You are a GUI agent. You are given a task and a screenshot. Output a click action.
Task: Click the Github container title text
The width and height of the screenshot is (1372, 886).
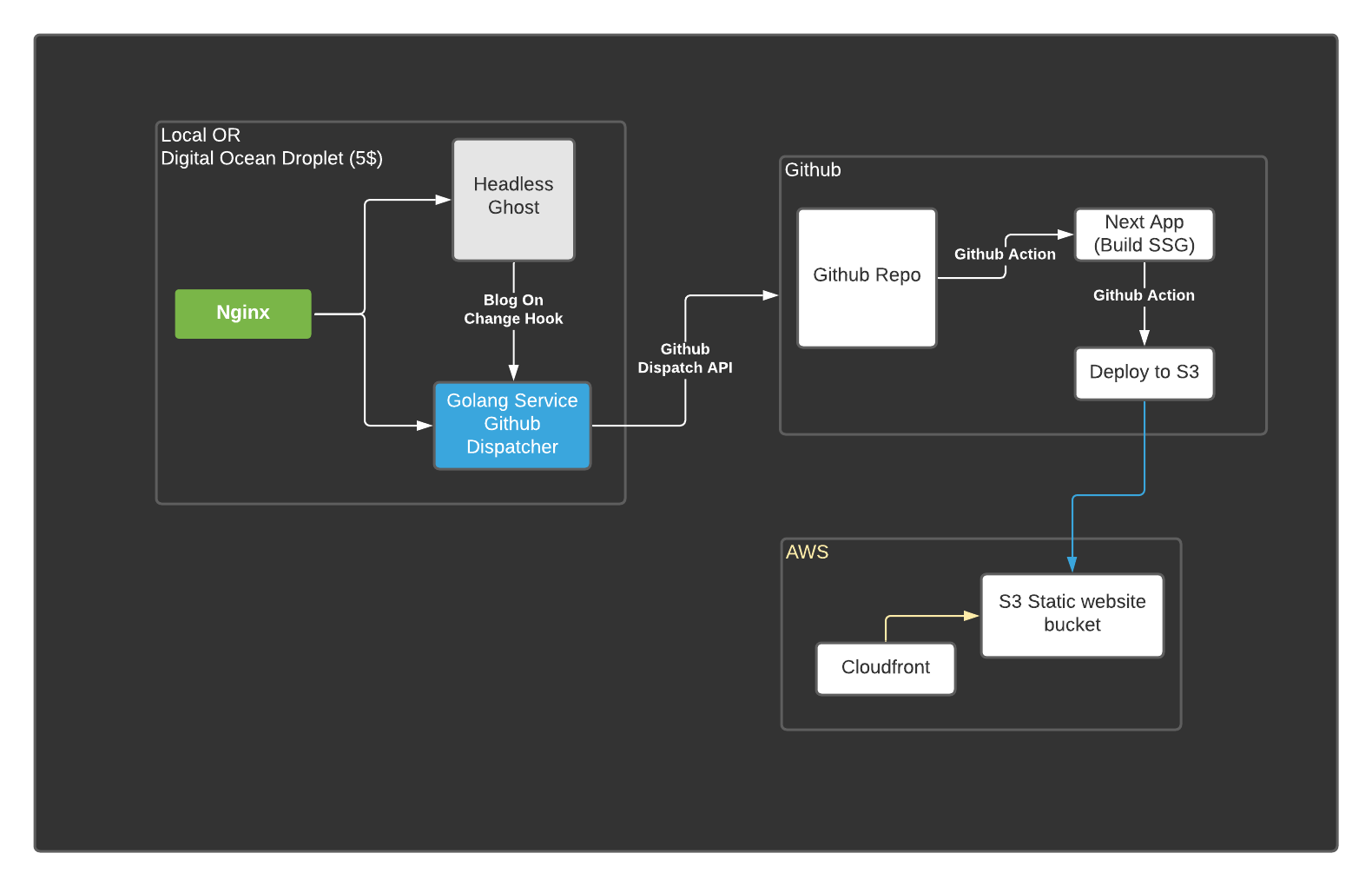click(813, 170)
